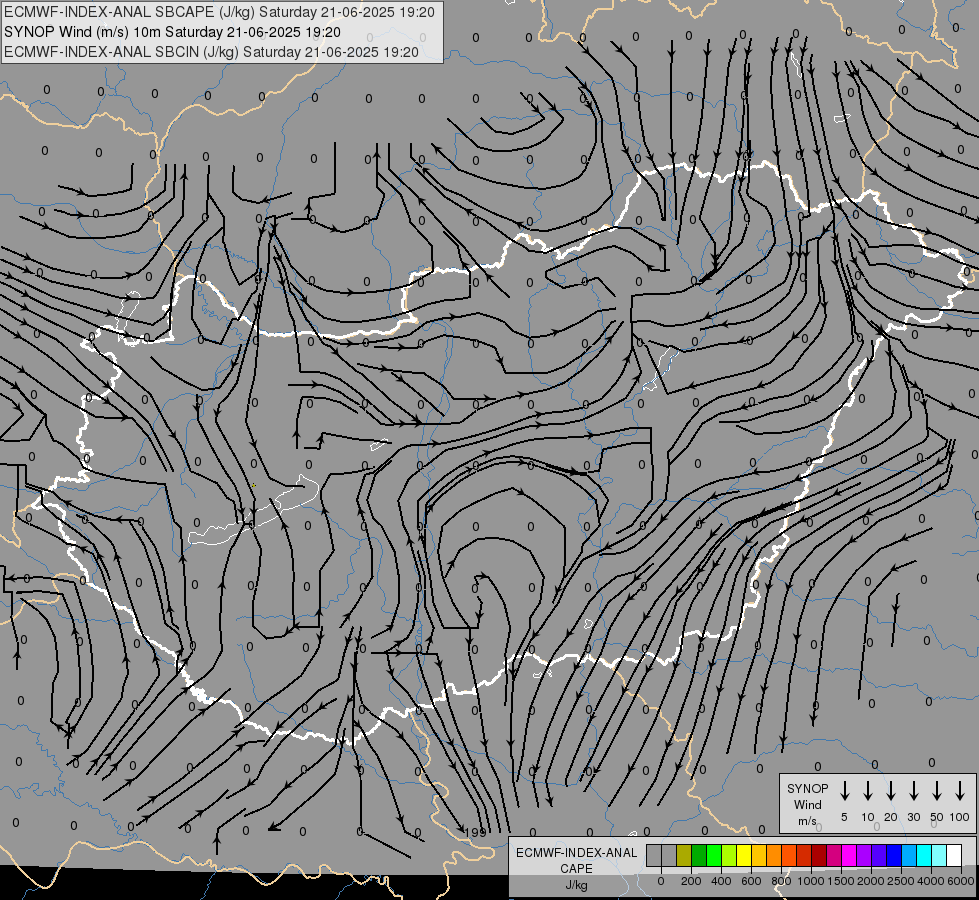Click the 100 m/s wind arrow in legend

960,791
